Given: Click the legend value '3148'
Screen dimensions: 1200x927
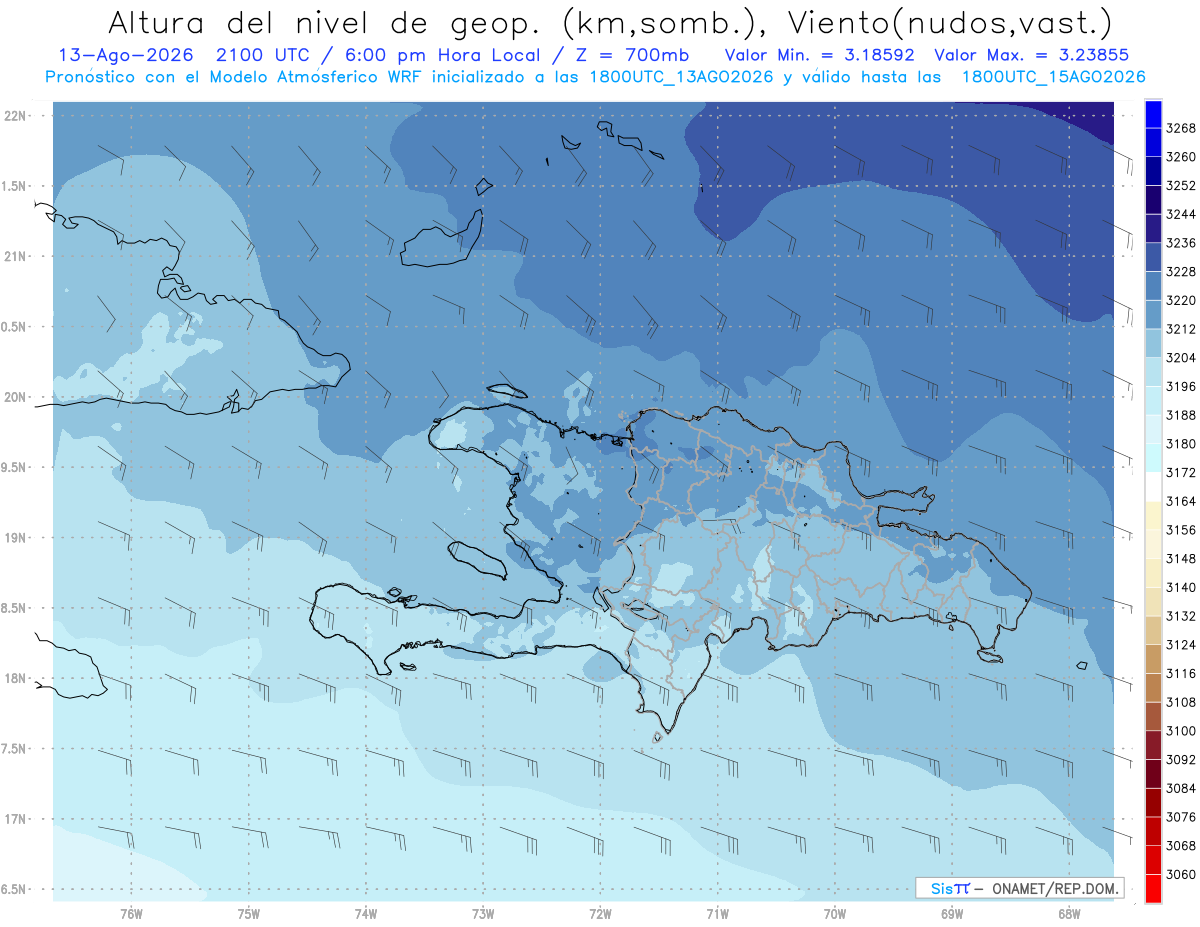Looking at the screenshot, I should point(1180,559).
